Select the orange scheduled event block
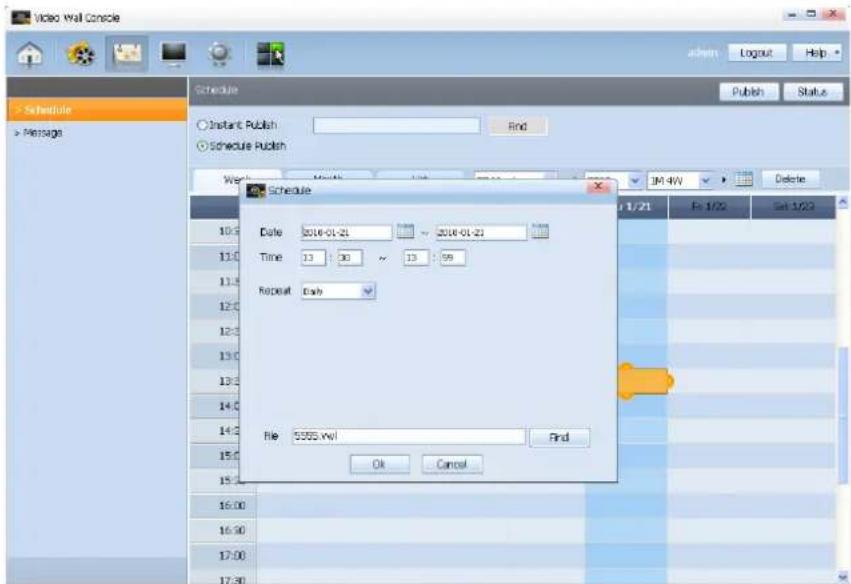Screen dimensions: 851x584 click(x=645, y=382)
